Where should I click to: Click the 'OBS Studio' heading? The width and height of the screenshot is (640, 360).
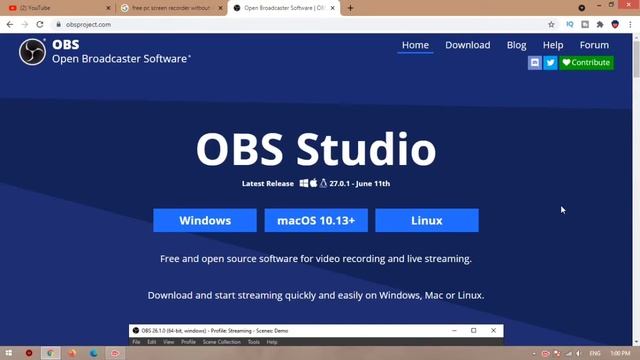pos(316,149)
